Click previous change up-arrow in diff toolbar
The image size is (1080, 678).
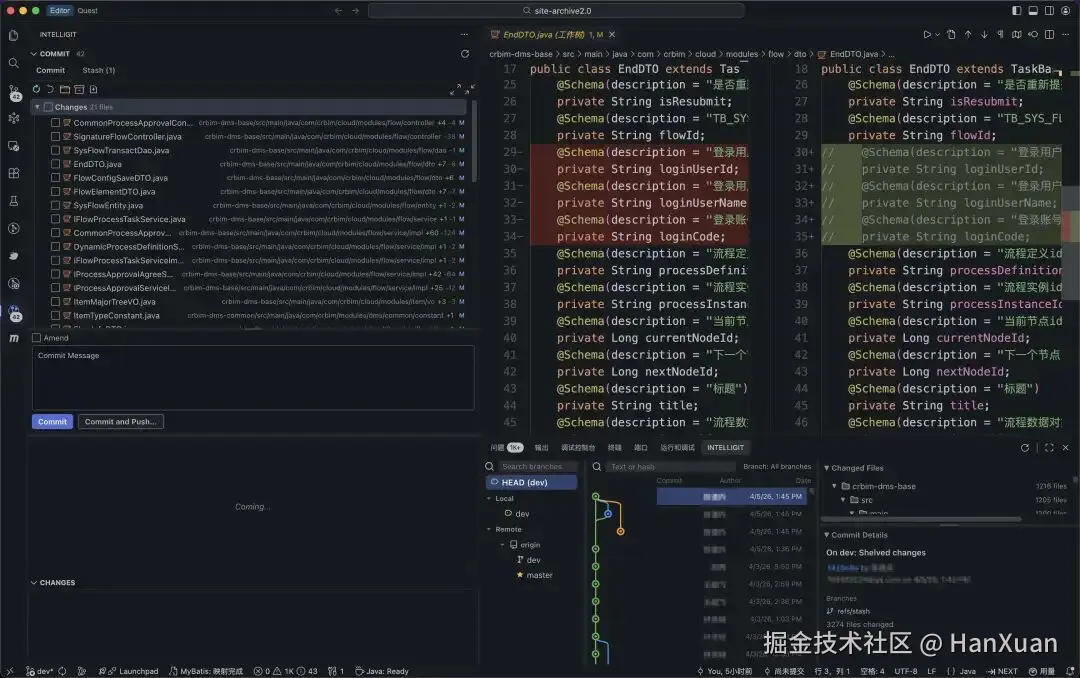tap(968, 34)
